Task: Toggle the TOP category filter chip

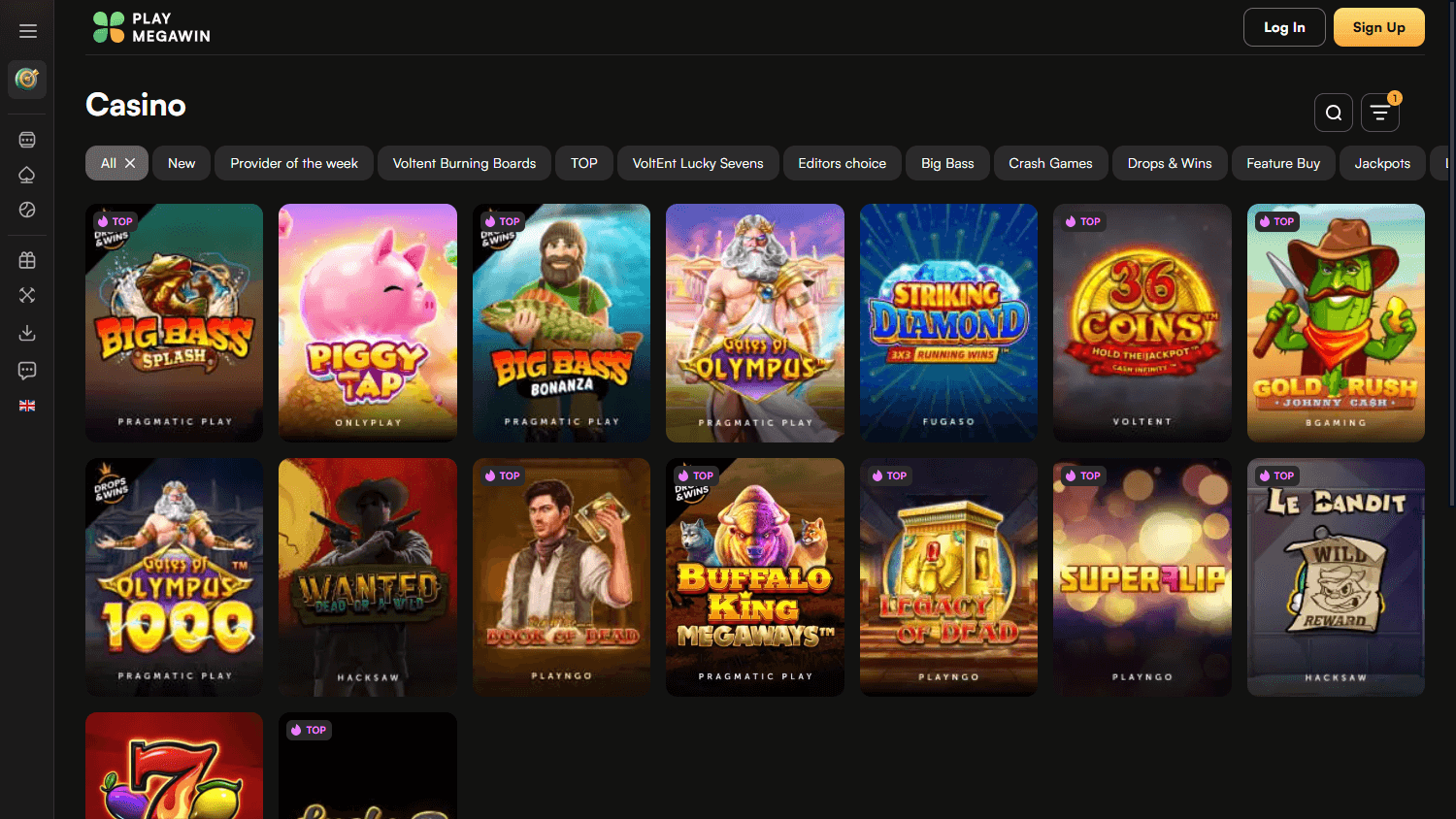Action: [583, 163]
